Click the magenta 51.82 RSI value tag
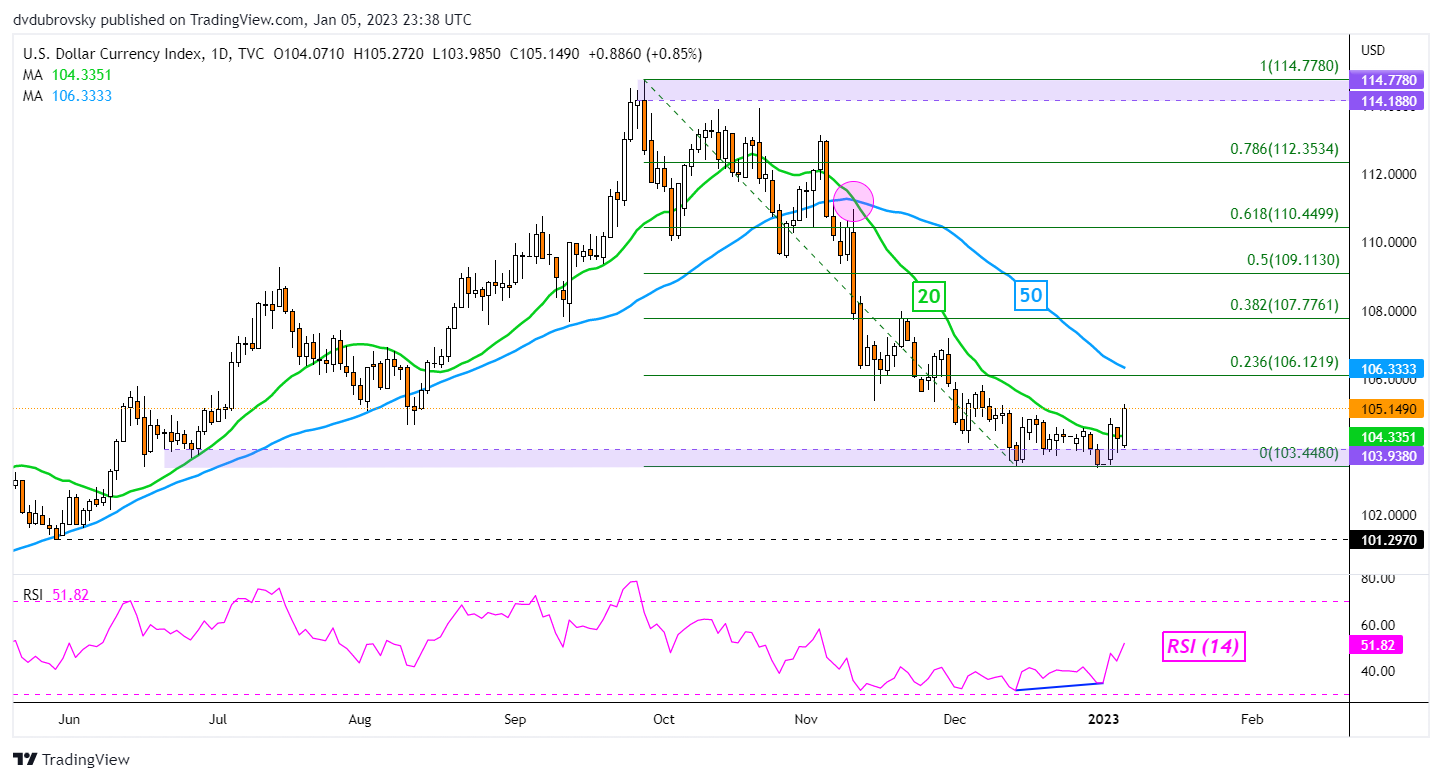This screenshot has height=781, width=1442. tap(1375, 644)
